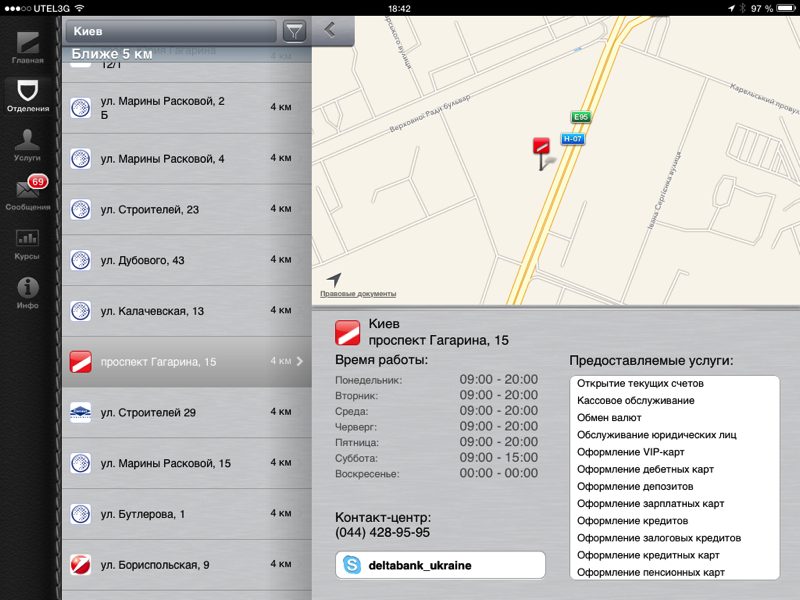Image resolution: width=800 pixels, height=600 pixels.
Task: Open the Главная home icon in sidebar
Action: (27, 47)
